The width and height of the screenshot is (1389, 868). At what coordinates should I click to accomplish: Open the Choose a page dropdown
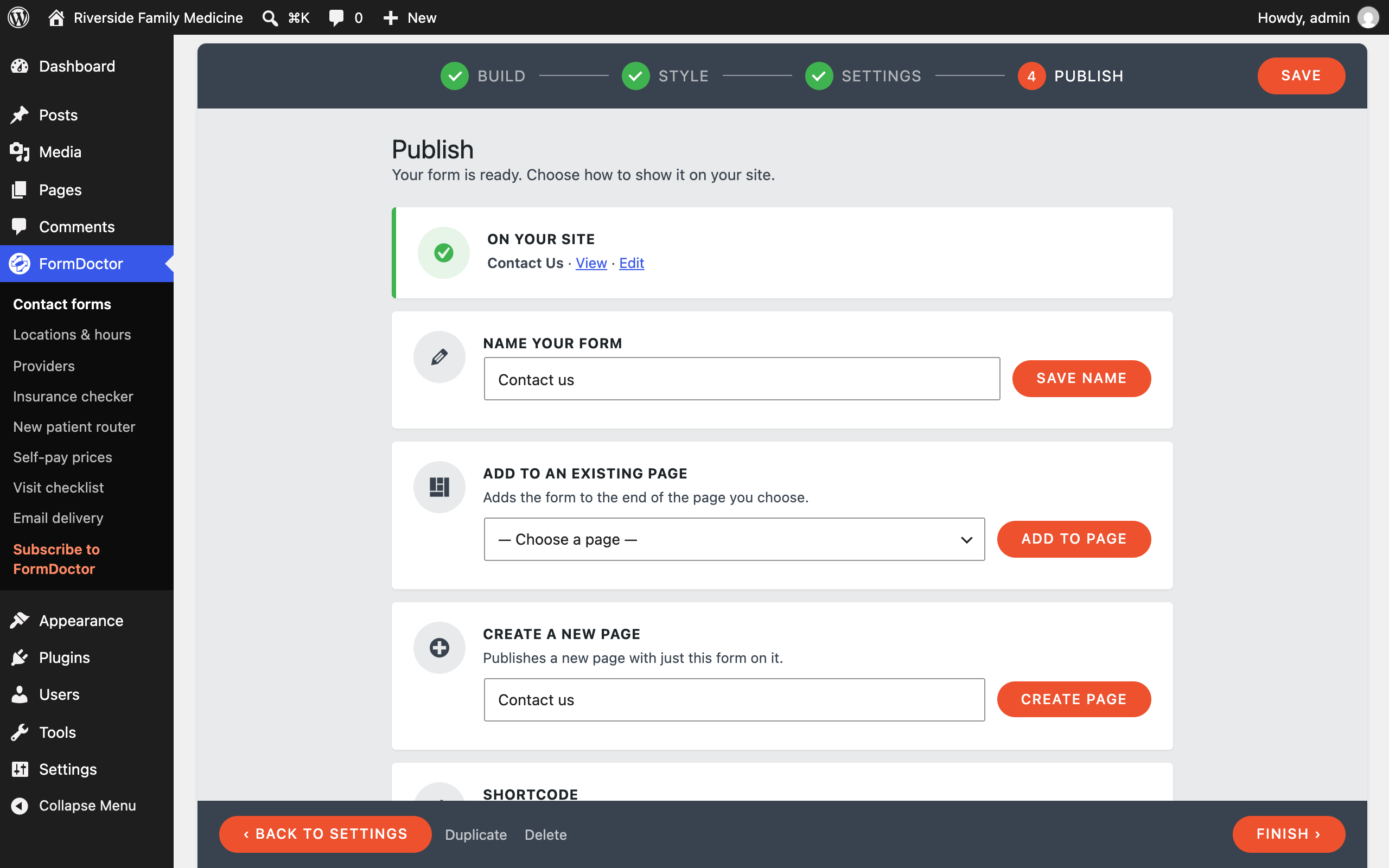[x=734, y=539]
